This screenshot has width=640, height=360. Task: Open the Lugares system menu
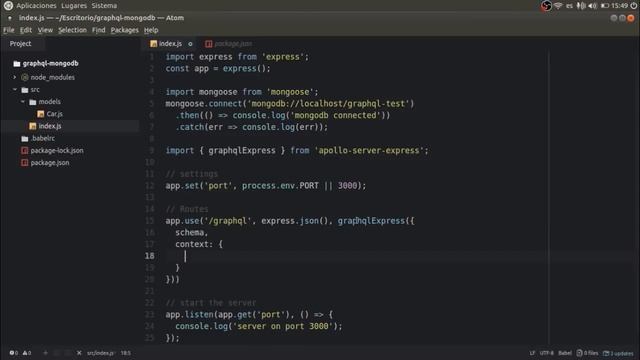(x=74, y=6)
